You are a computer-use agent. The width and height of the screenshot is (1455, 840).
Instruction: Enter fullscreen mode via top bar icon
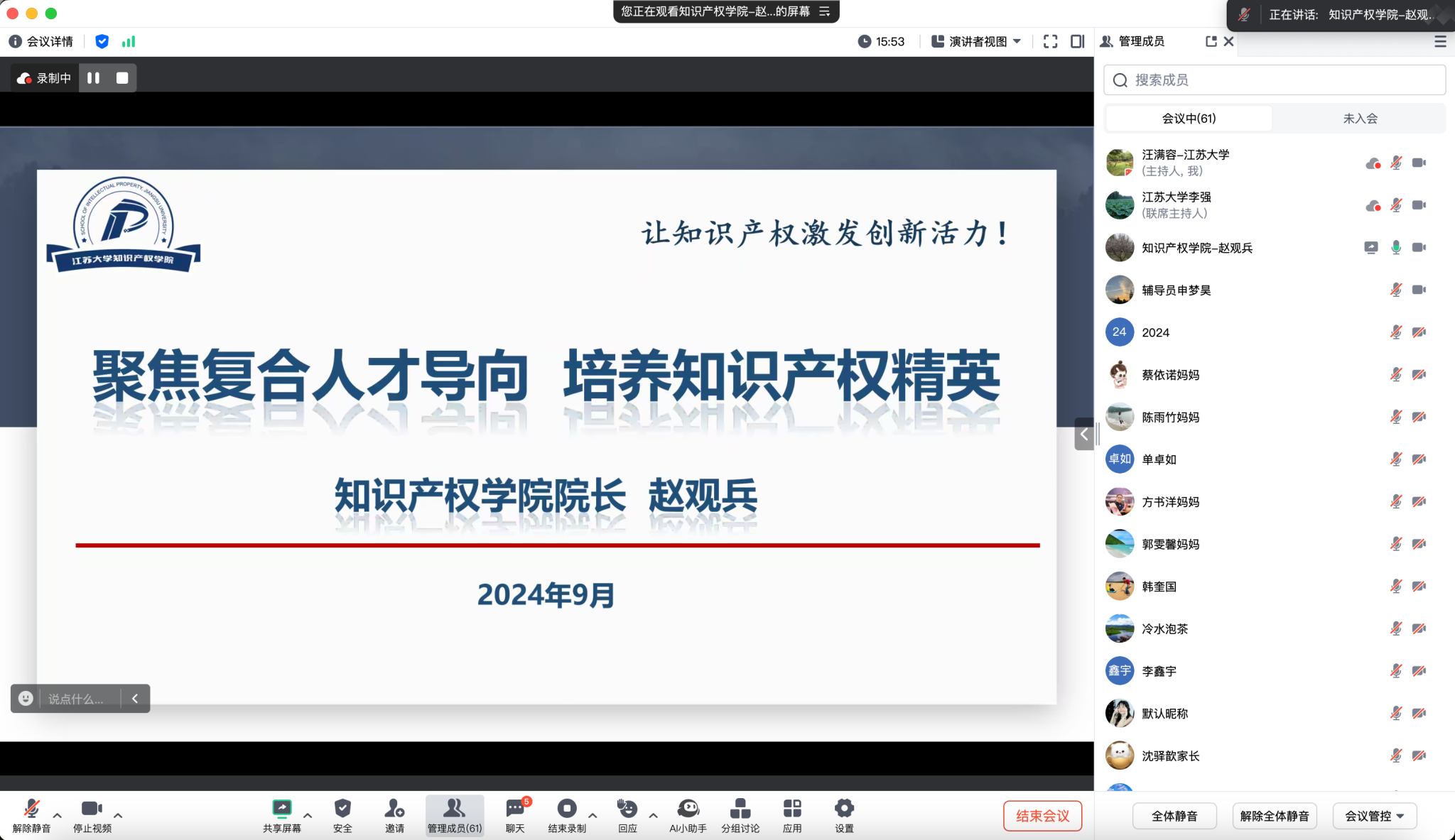1050,42
